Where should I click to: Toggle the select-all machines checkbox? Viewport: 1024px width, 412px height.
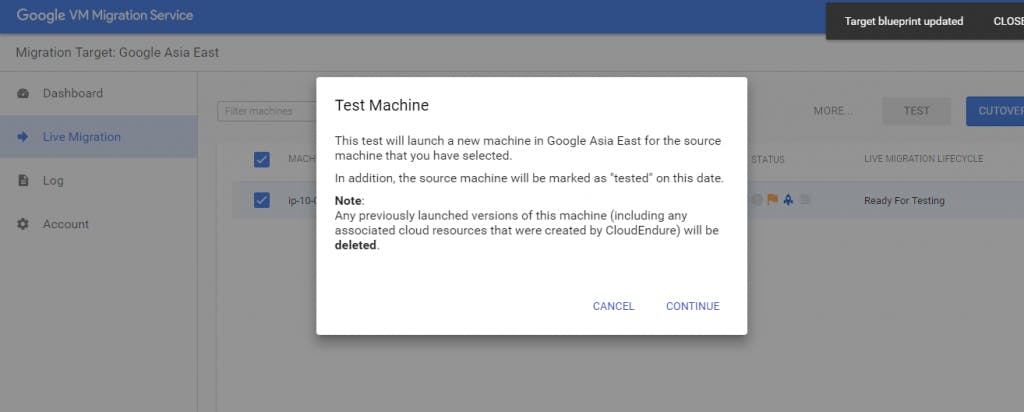[262, 159]
